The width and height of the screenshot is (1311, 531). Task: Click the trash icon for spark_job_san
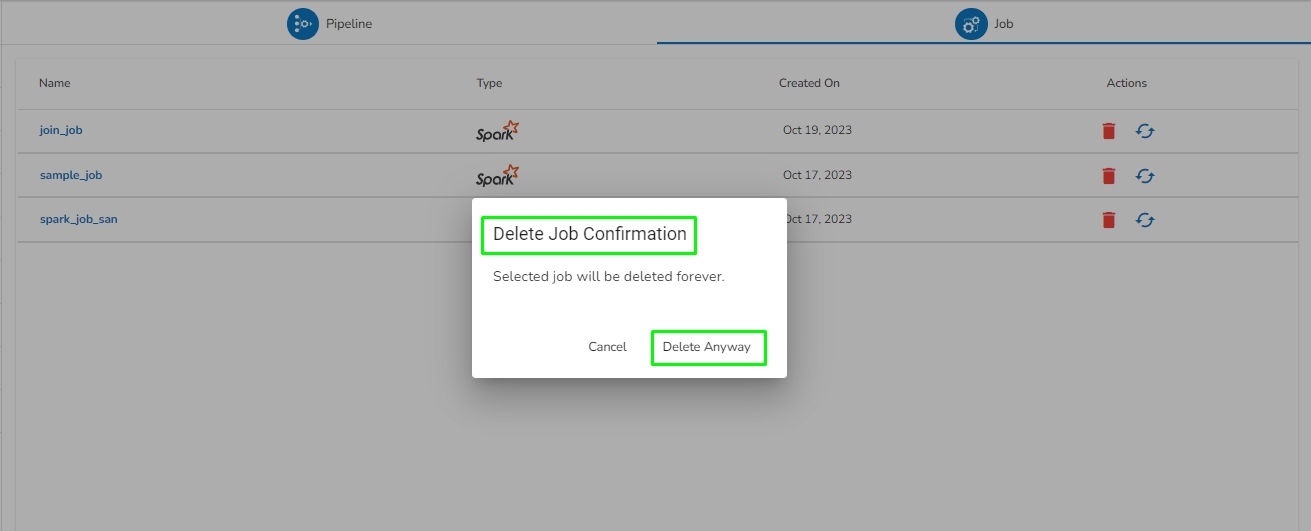tap(1108, 220)
